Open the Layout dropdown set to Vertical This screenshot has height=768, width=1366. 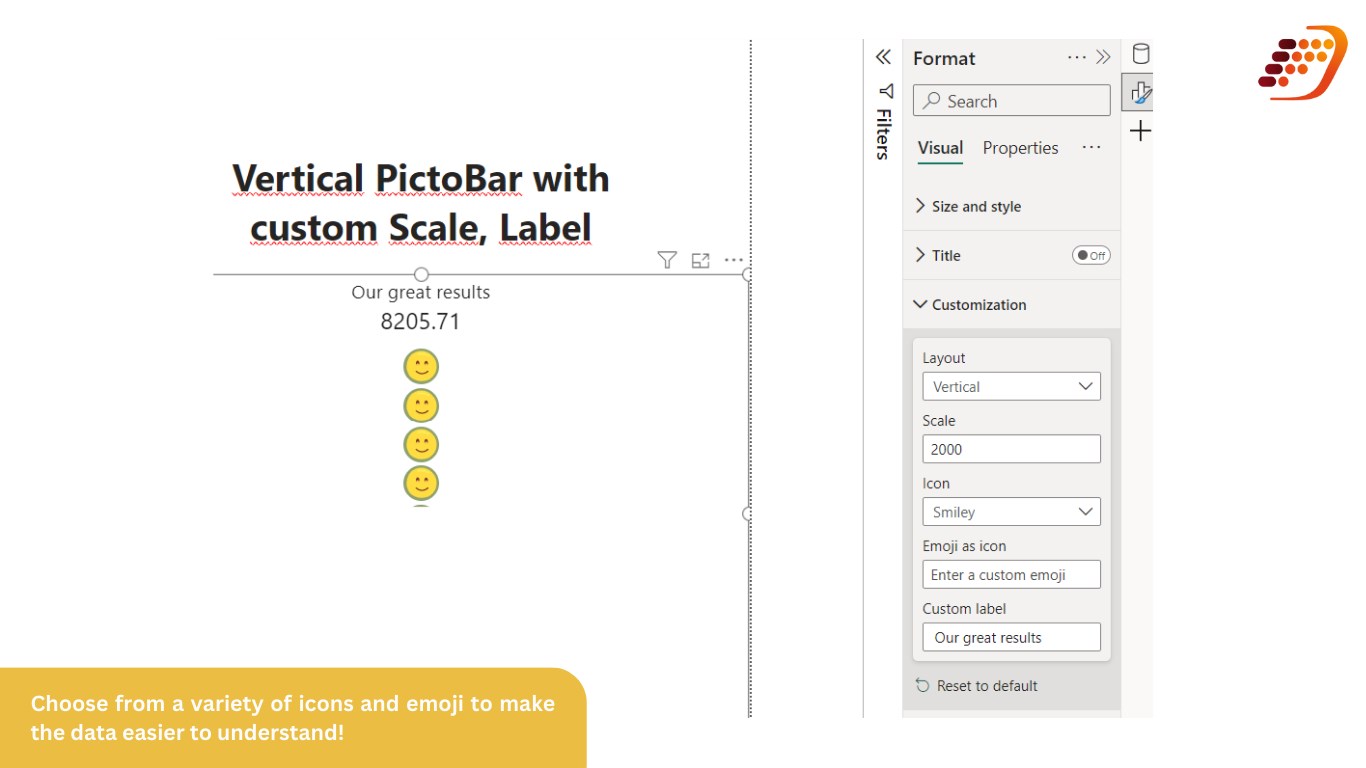coord(1011,386)
